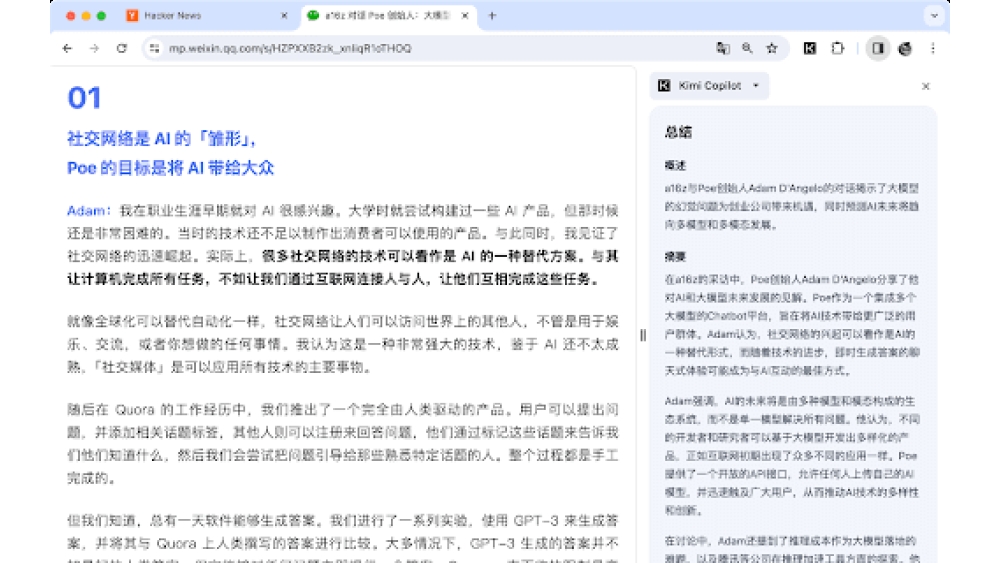Open a new browser tab
The height and width of the screenshot is (563, 1000).
point(492,15)
